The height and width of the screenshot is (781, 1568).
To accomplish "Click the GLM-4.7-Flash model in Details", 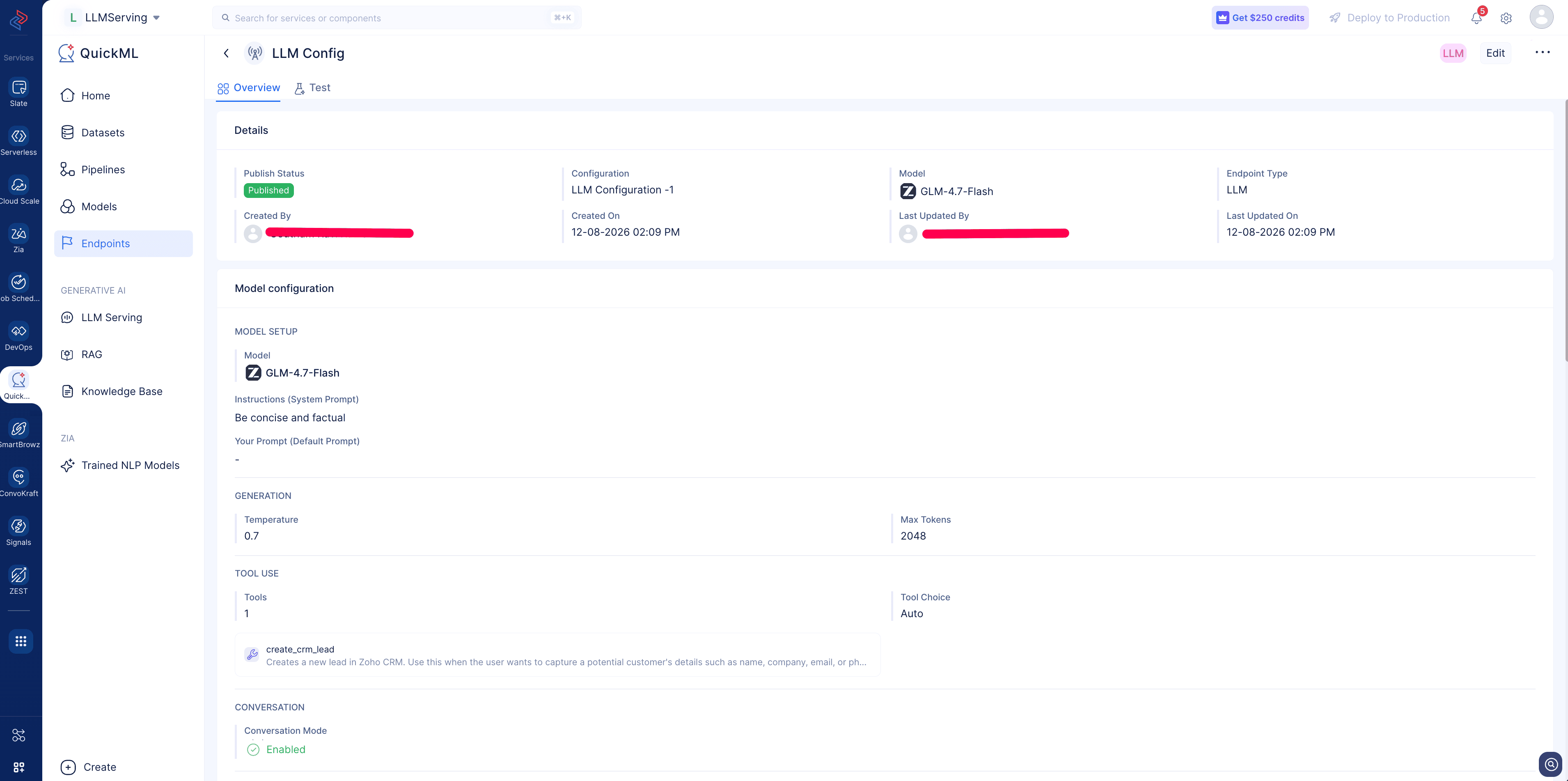I will 947,191.
